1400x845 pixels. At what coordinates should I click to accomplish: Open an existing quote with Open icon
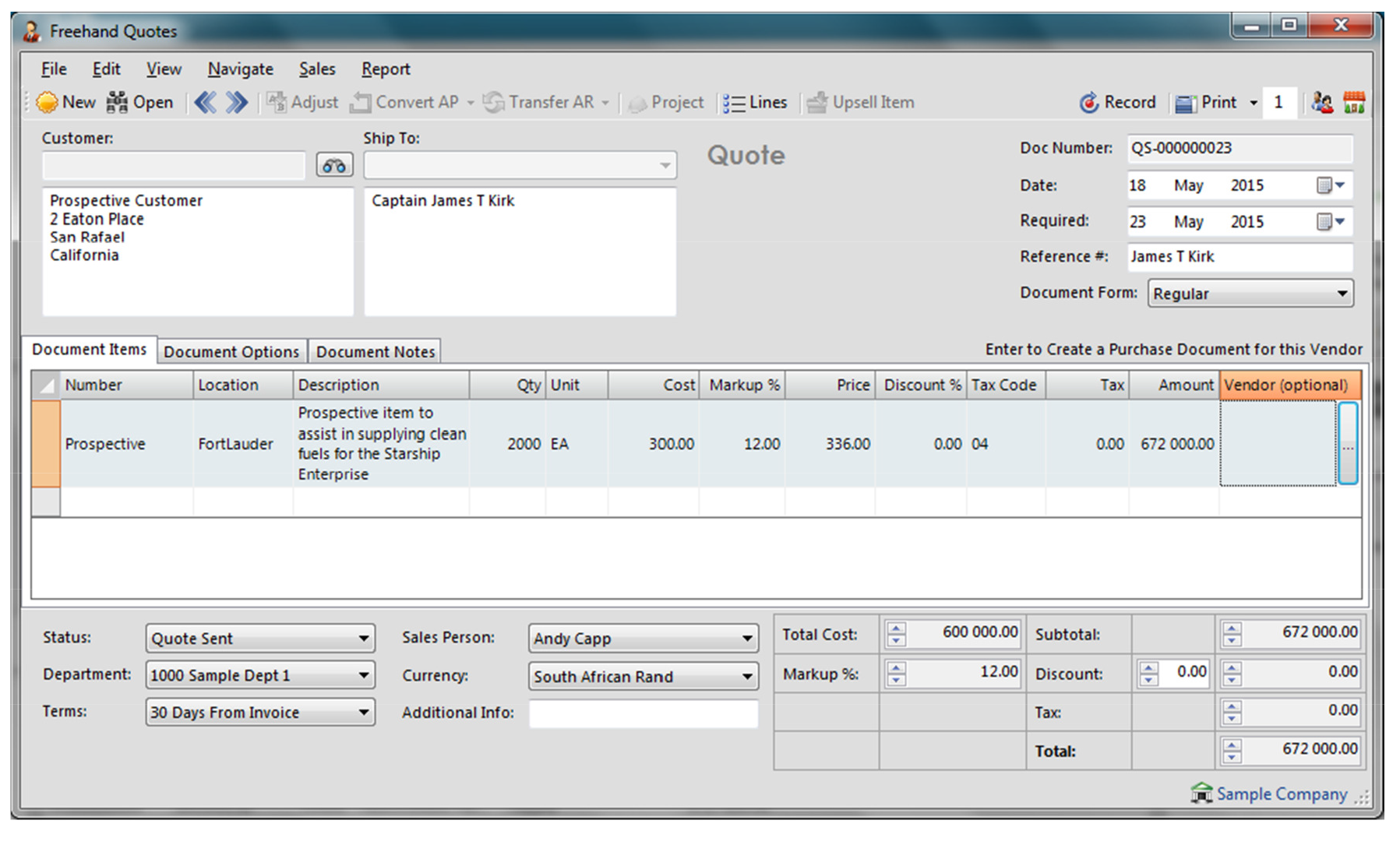coord(118,102)
